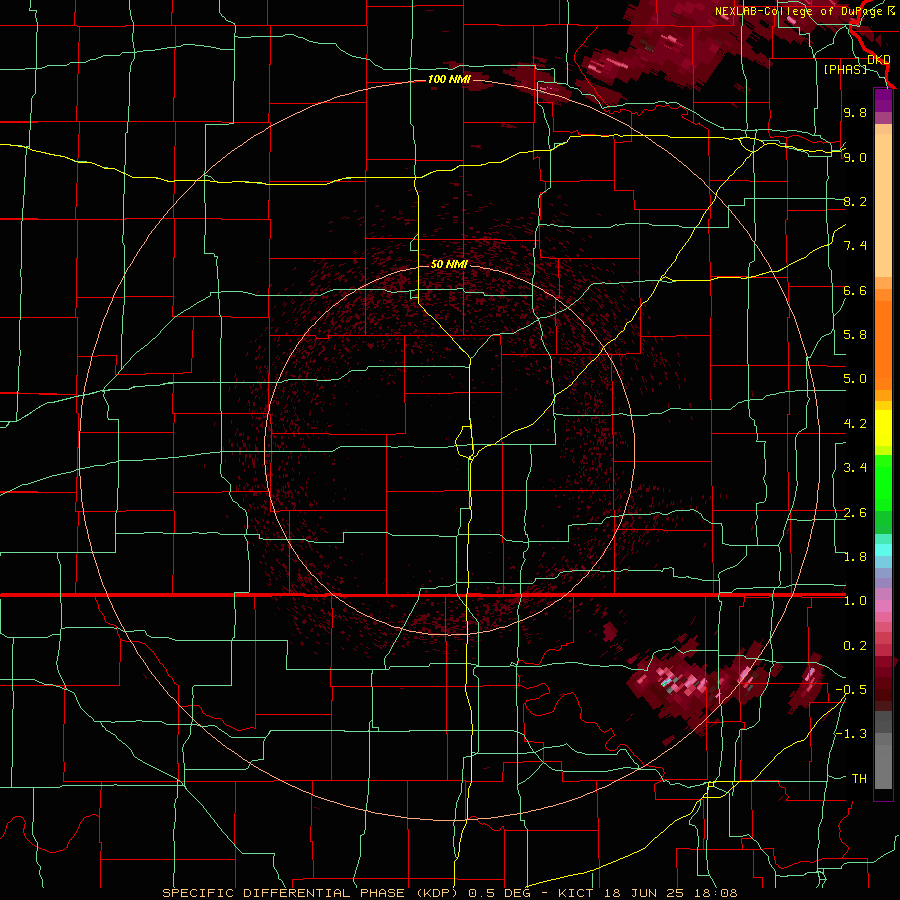Click the 5.8 scale value
Screen dimensions: 900x900
point(855,335)
